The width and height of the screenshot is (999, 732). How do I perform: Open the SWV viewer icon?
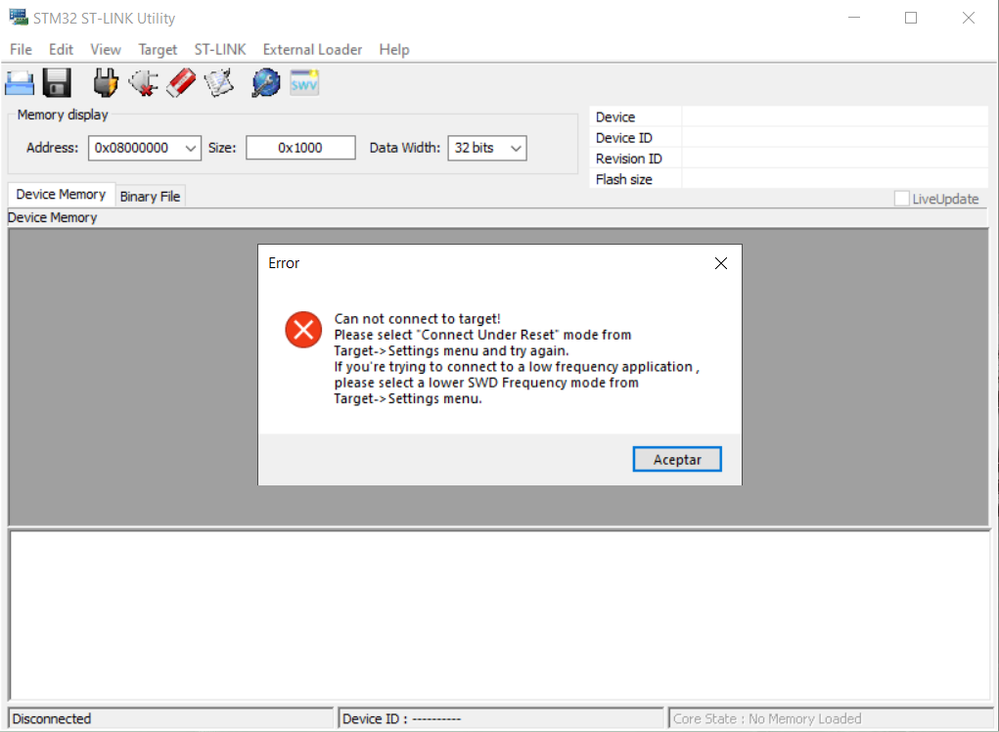click(304, 83)
